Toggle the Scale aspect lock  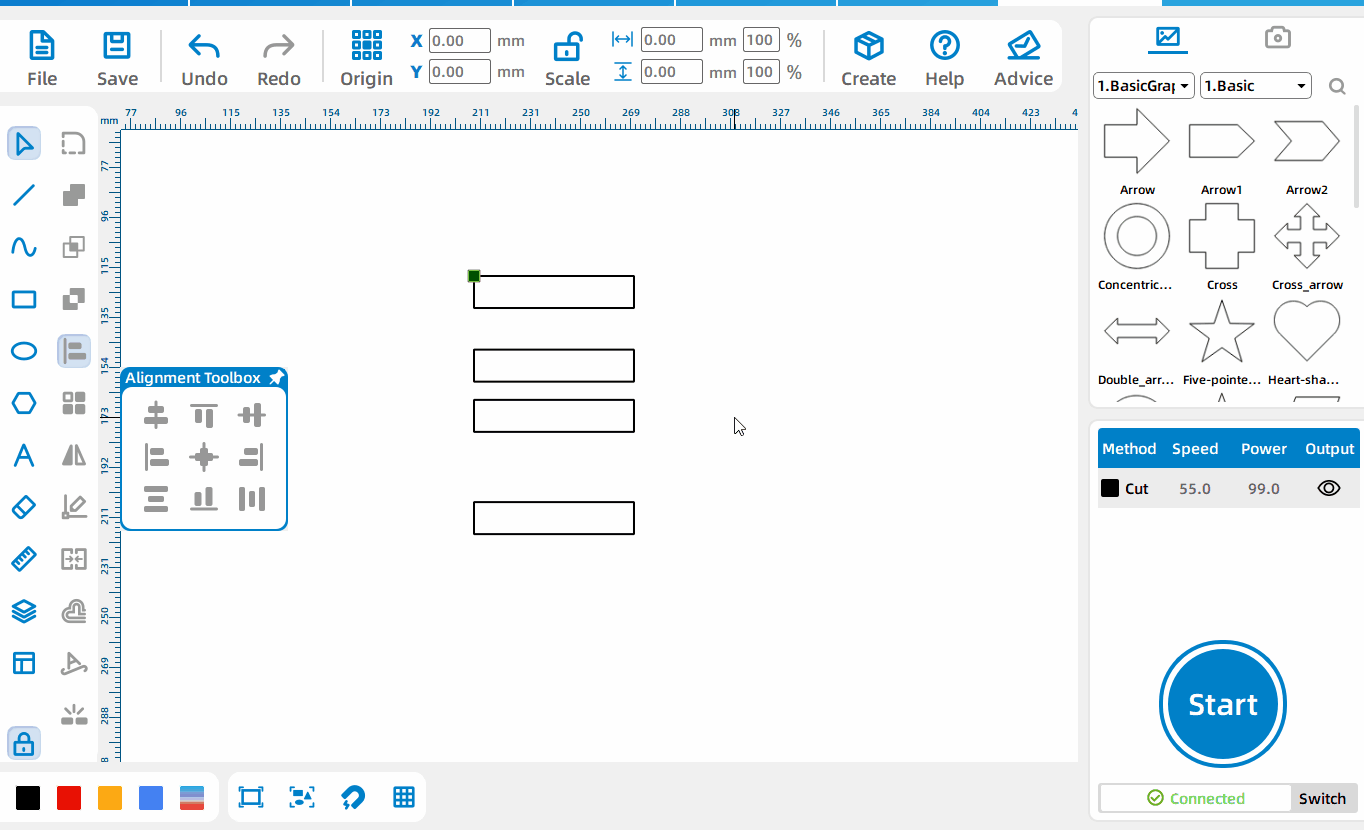coord(567,47)
